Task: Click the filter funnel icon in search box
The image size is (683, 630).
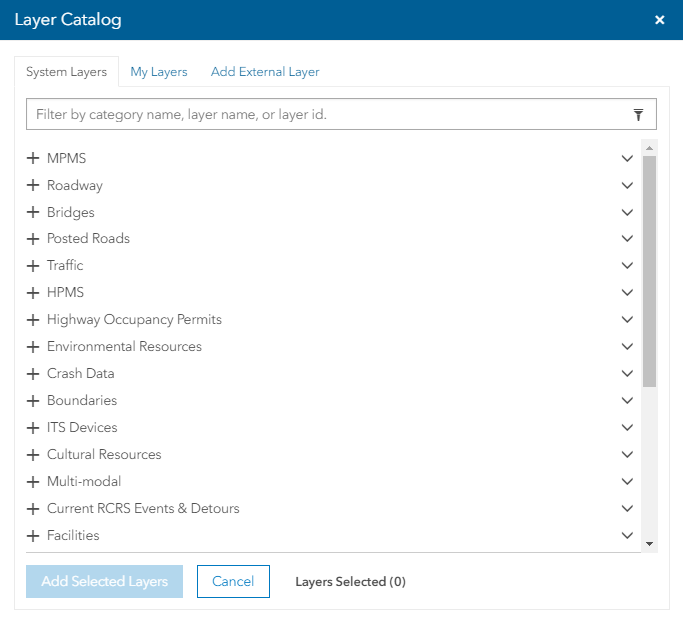Action: point(638,115)
